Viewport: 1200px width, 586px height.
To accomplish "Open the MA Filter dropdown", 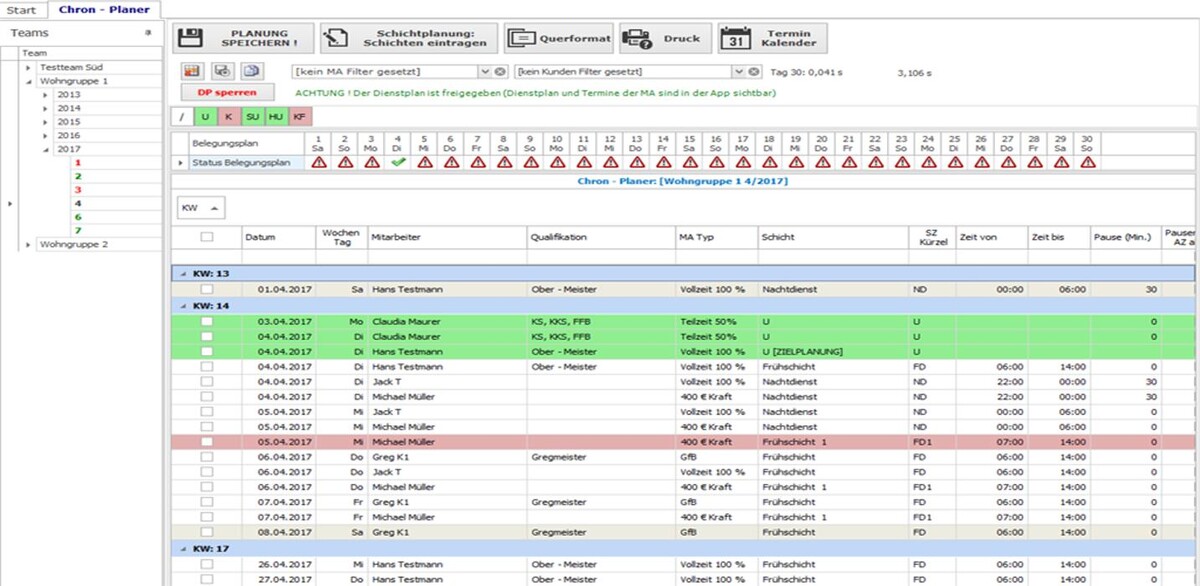I will [x=483, y=72].
